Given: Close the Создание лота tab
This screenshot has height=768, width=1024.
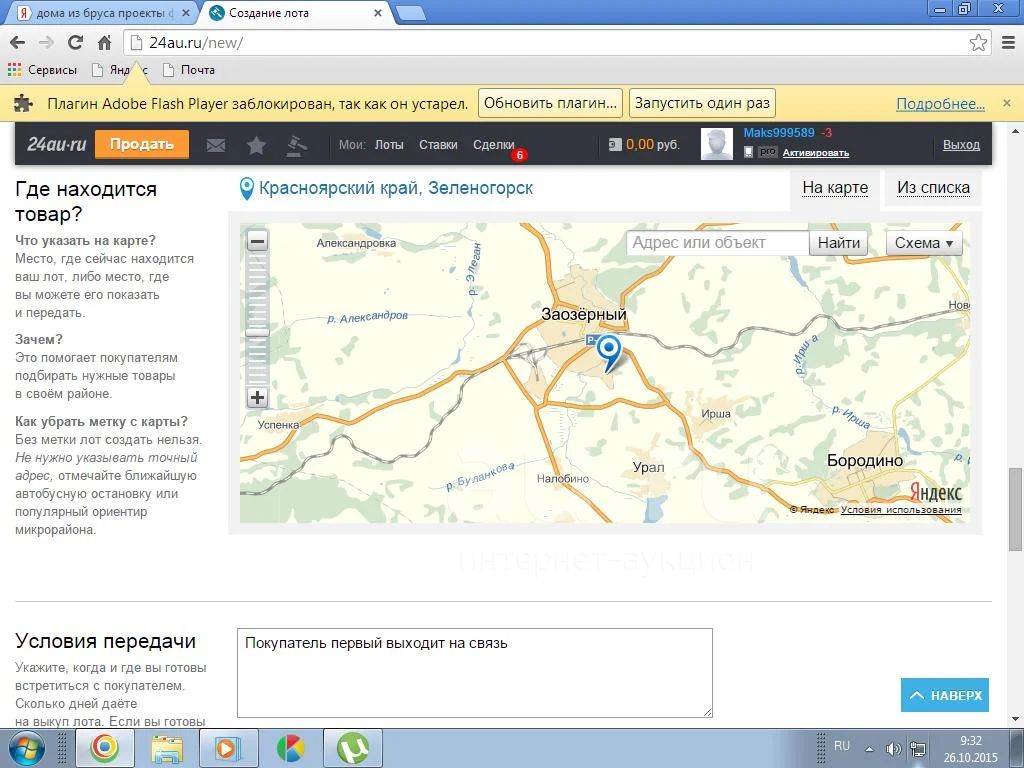Looking at the screenshot, I should click(377, 13).
